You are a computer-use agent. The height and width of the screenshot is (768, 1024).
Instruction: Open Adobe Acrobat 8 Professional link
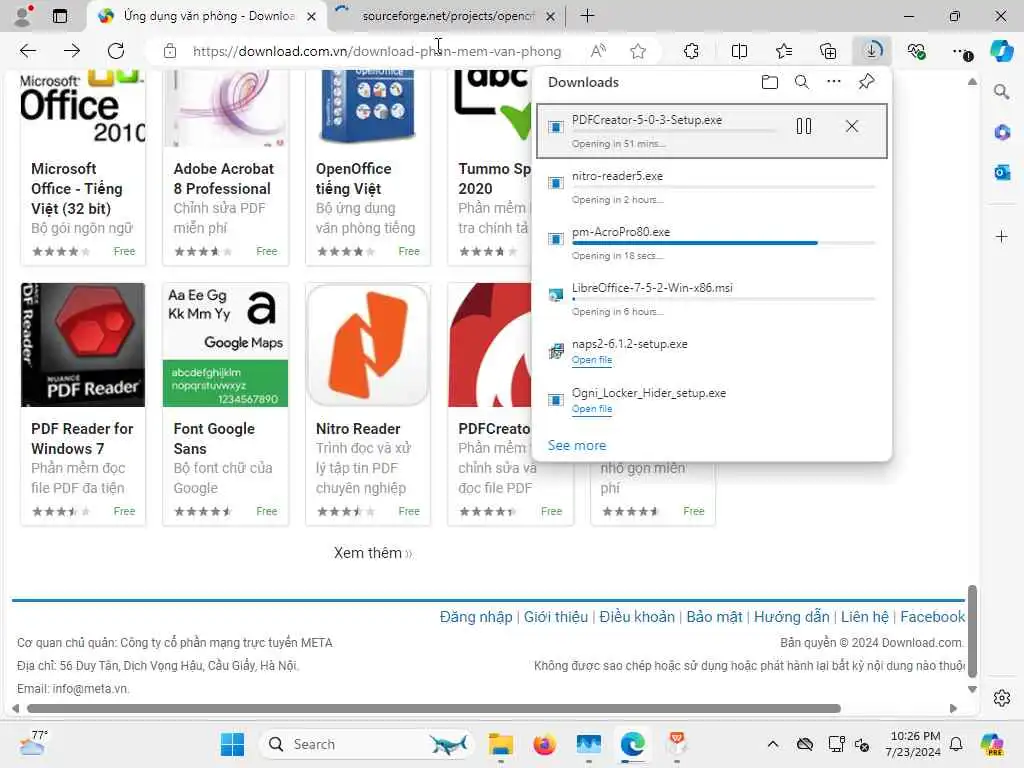point(223,178)
